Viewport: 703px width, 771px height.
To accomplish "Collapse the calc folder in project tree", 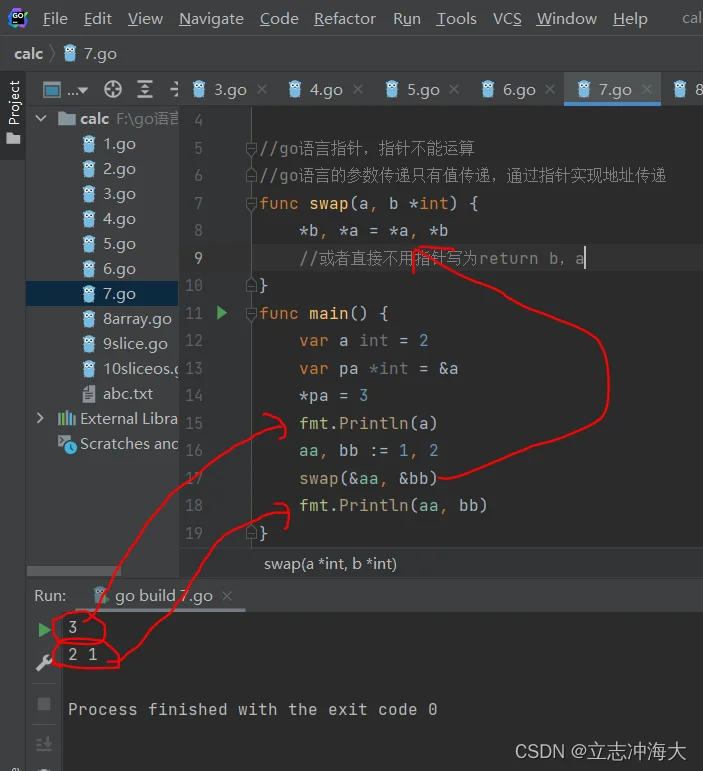I will tap(41, 119).
